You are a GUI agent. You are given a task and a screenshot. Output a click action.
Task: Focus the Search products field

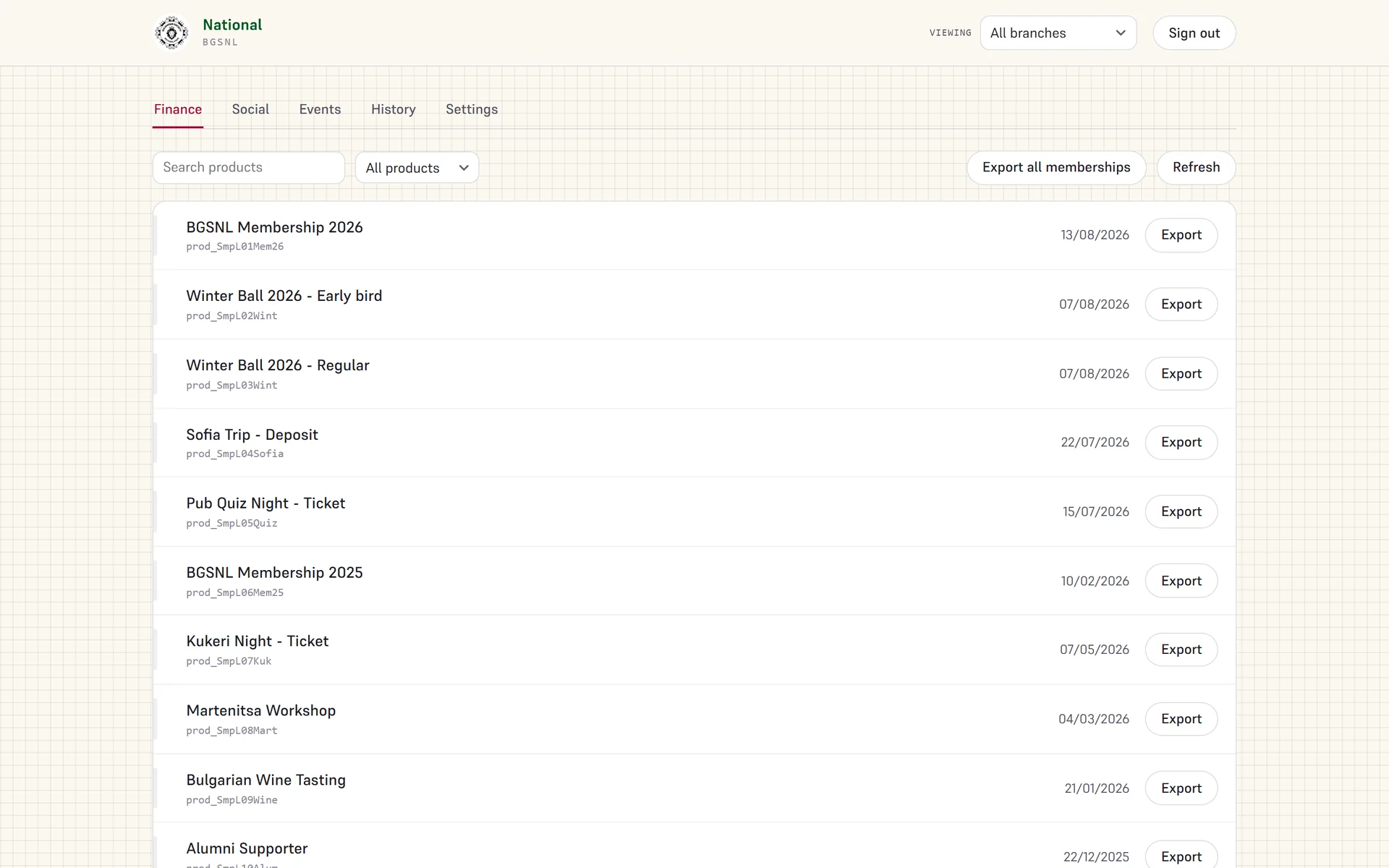tap(249, 167)
